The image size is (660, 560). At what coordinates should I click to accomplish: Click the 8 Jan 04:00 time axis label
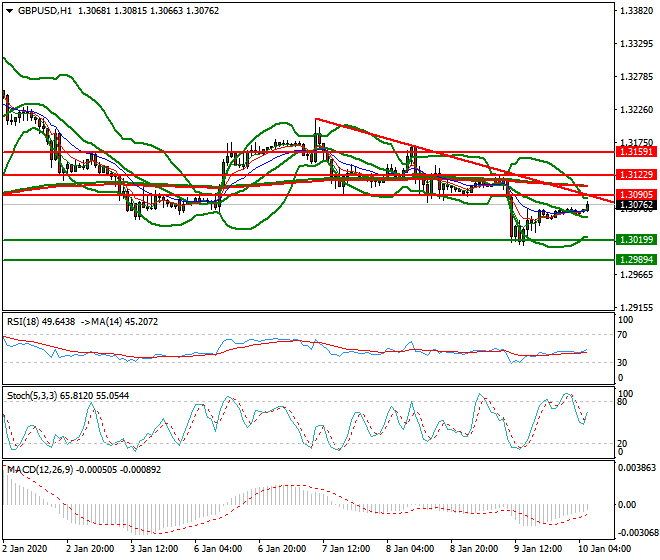[x=410, y=549]
